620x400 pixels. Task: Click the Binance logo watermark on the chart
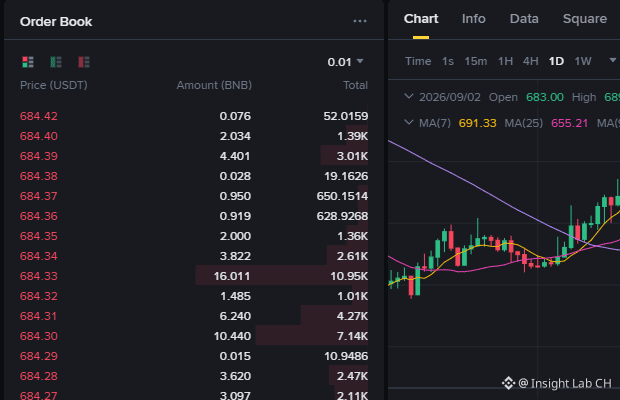pyautogui.click(x=508, y=383)
